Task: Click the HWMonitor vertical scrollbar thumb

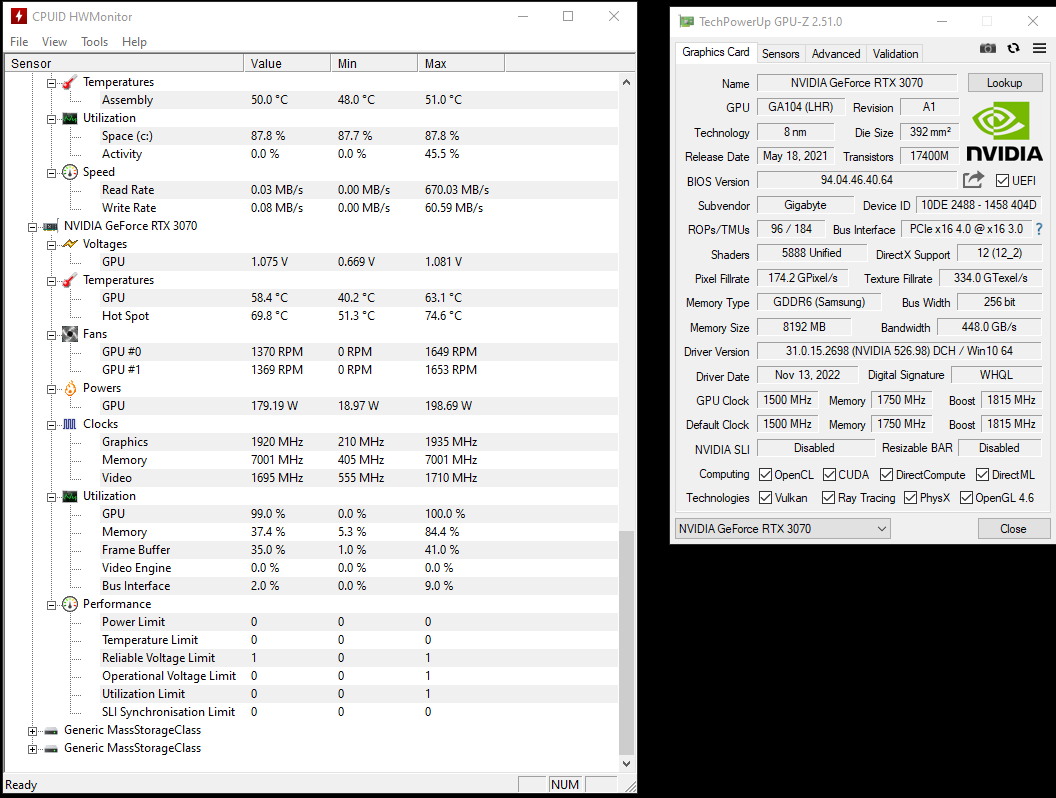Action: point(626,643)
